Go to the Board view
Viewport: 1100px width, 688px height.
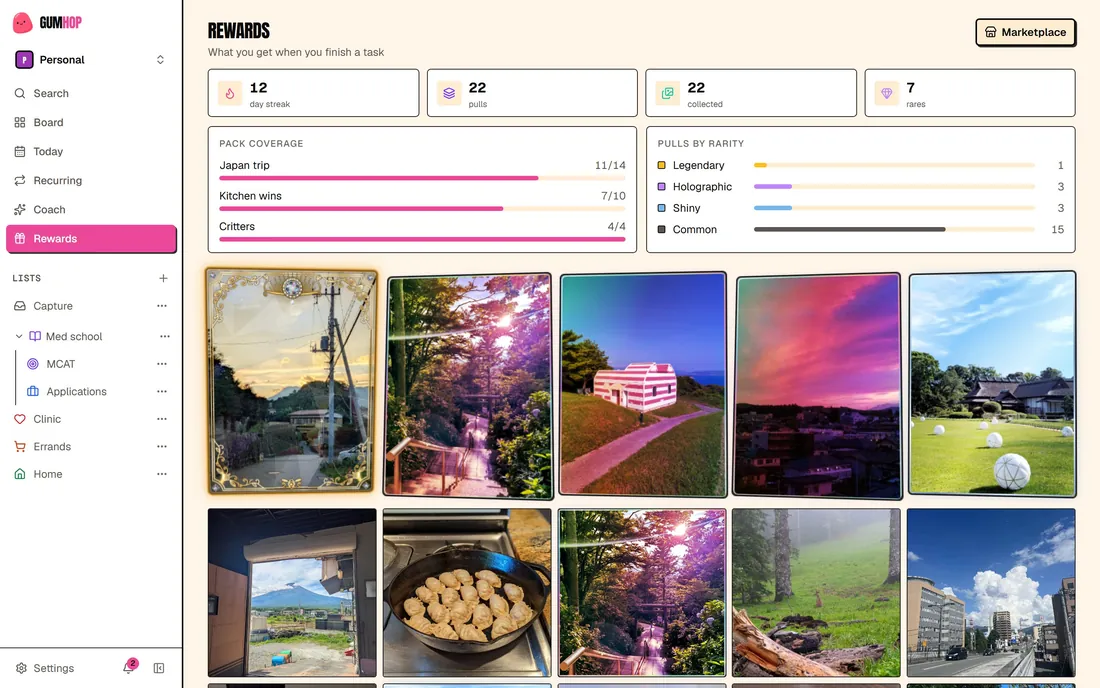tap(91, 122)
